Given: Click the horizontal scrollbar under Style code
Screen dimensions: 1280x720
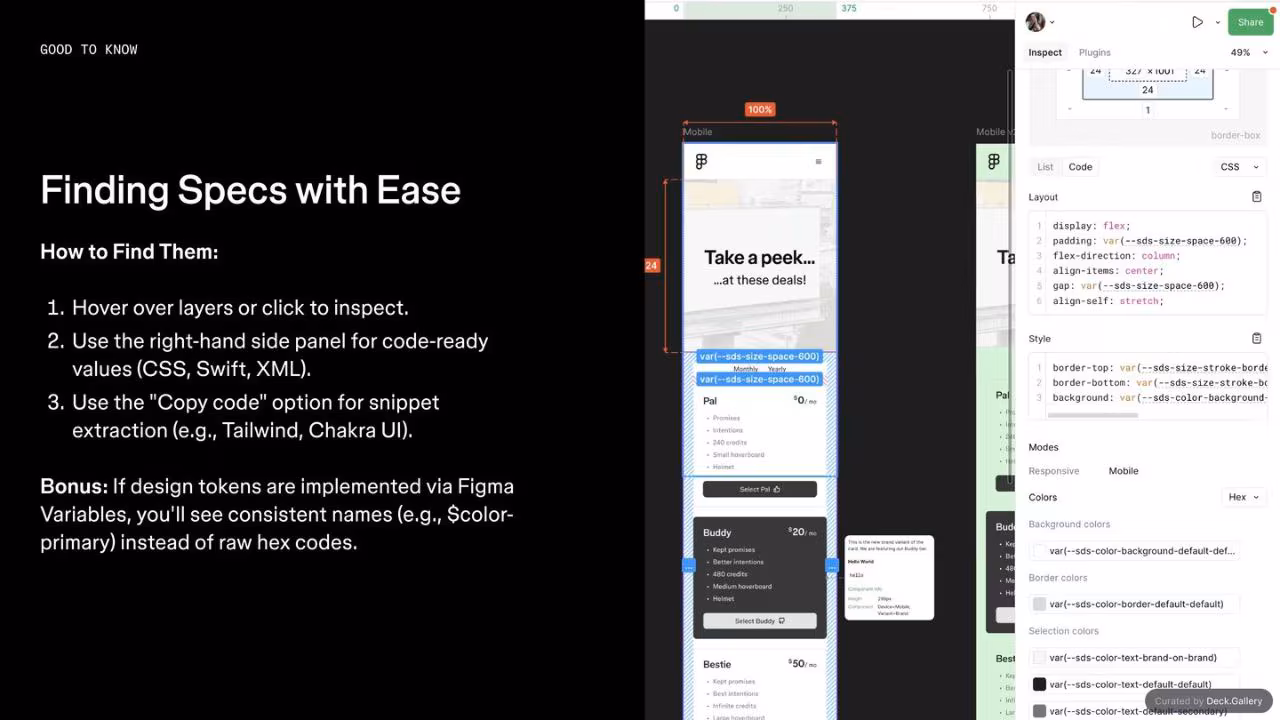Looking at the screenshot, I should click(1092, 415).
